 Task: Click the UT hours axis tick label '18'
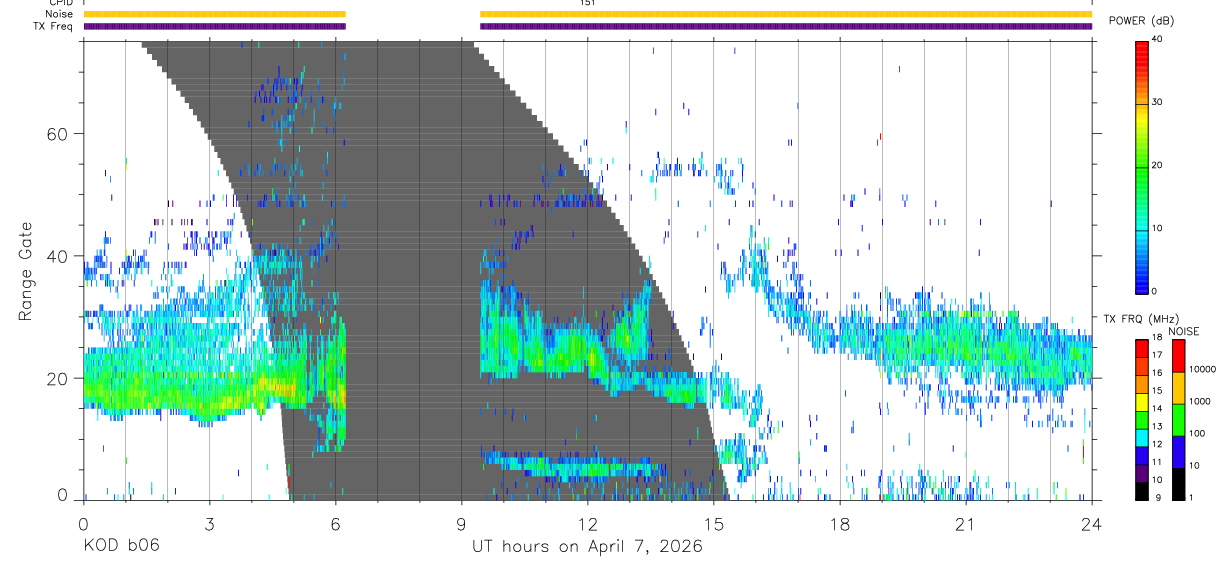pyautogui.click(x=839, y=523)
